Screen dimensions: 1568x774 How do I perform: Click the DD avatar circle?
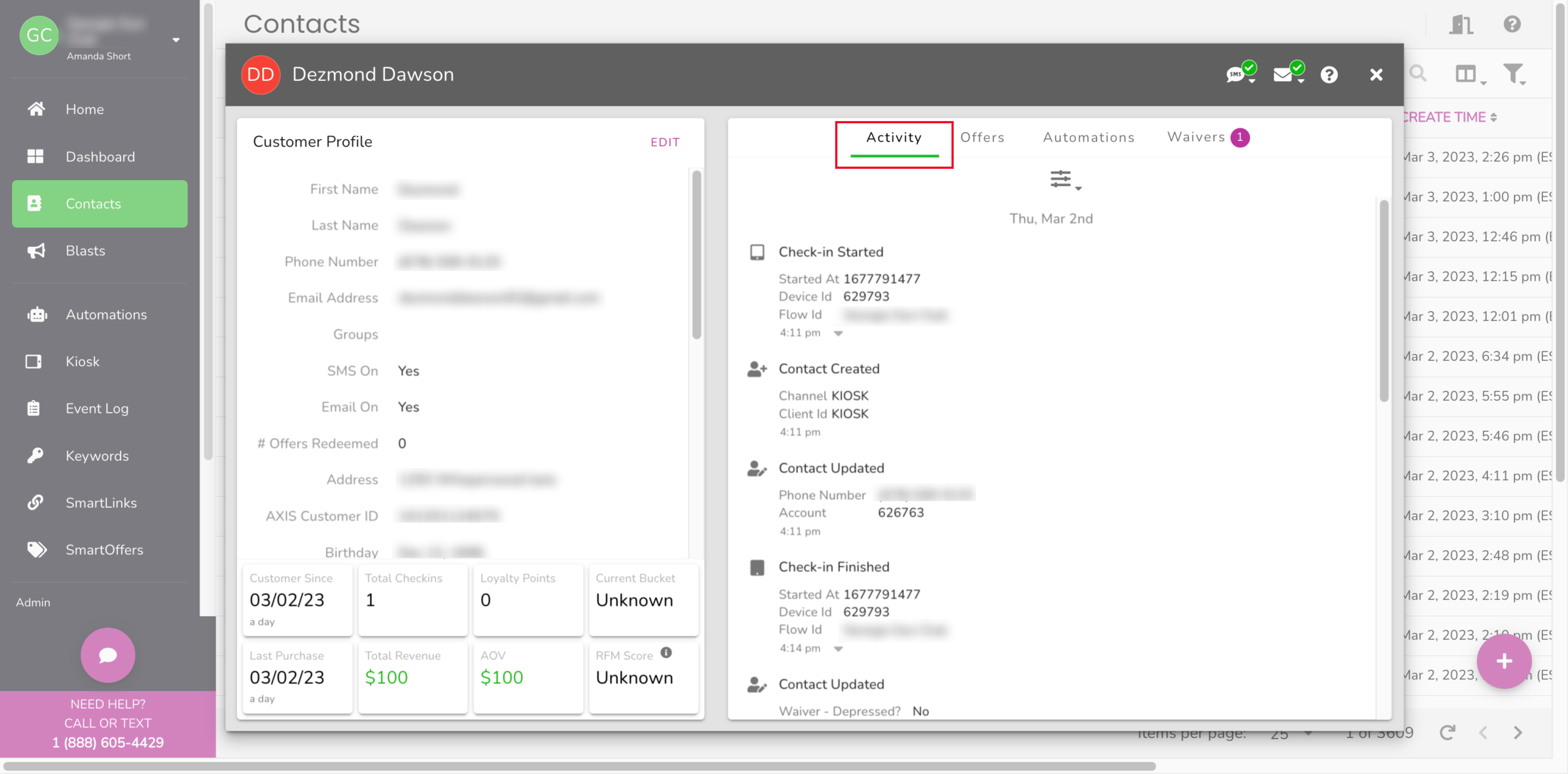[x=261, y=74]
